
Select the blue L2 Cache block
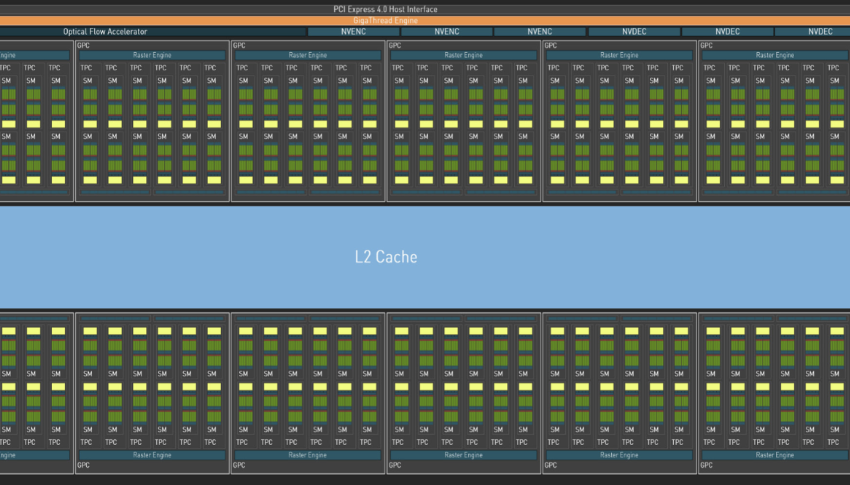coord(425,257)
